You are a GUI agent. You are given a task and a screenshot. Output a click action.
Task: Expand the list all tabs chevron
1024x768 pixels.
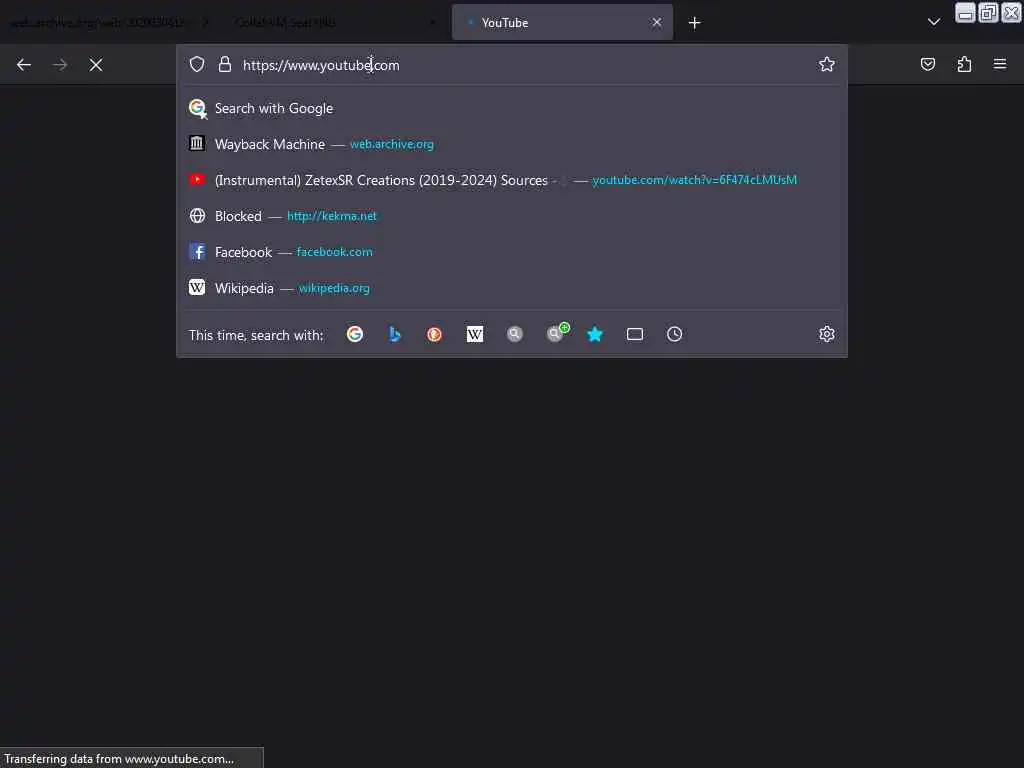tap(934, 22)
